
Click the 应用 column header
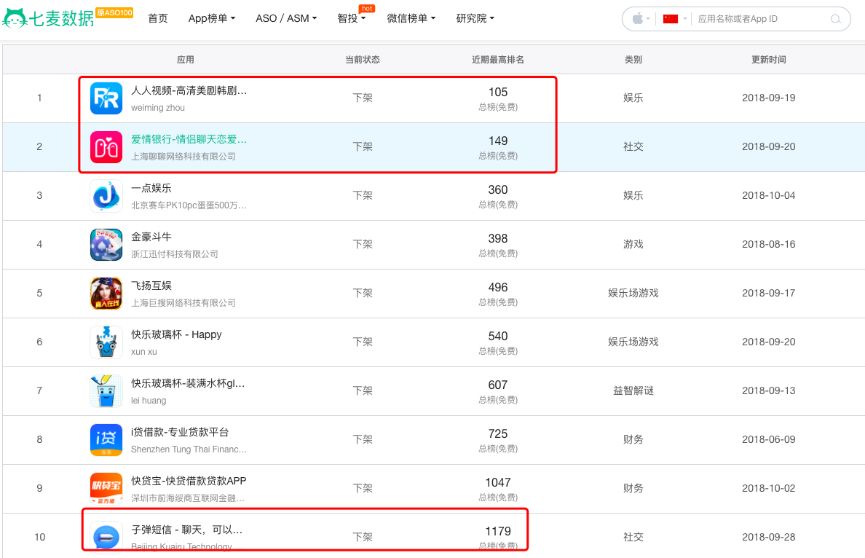point(185,60)
